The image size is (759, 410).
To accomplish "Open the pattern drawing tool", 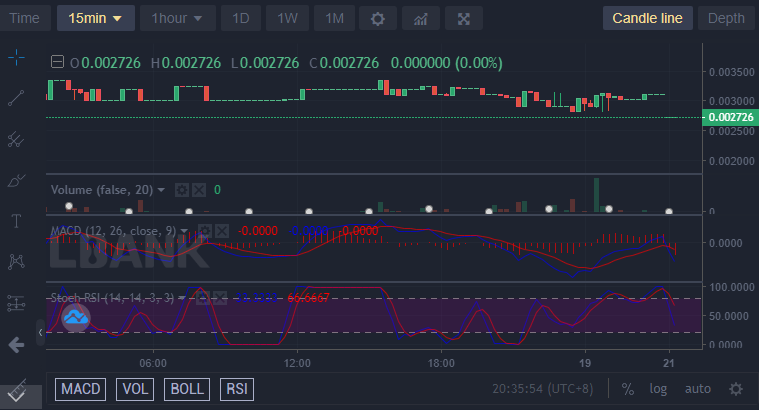I will (16, 262).
